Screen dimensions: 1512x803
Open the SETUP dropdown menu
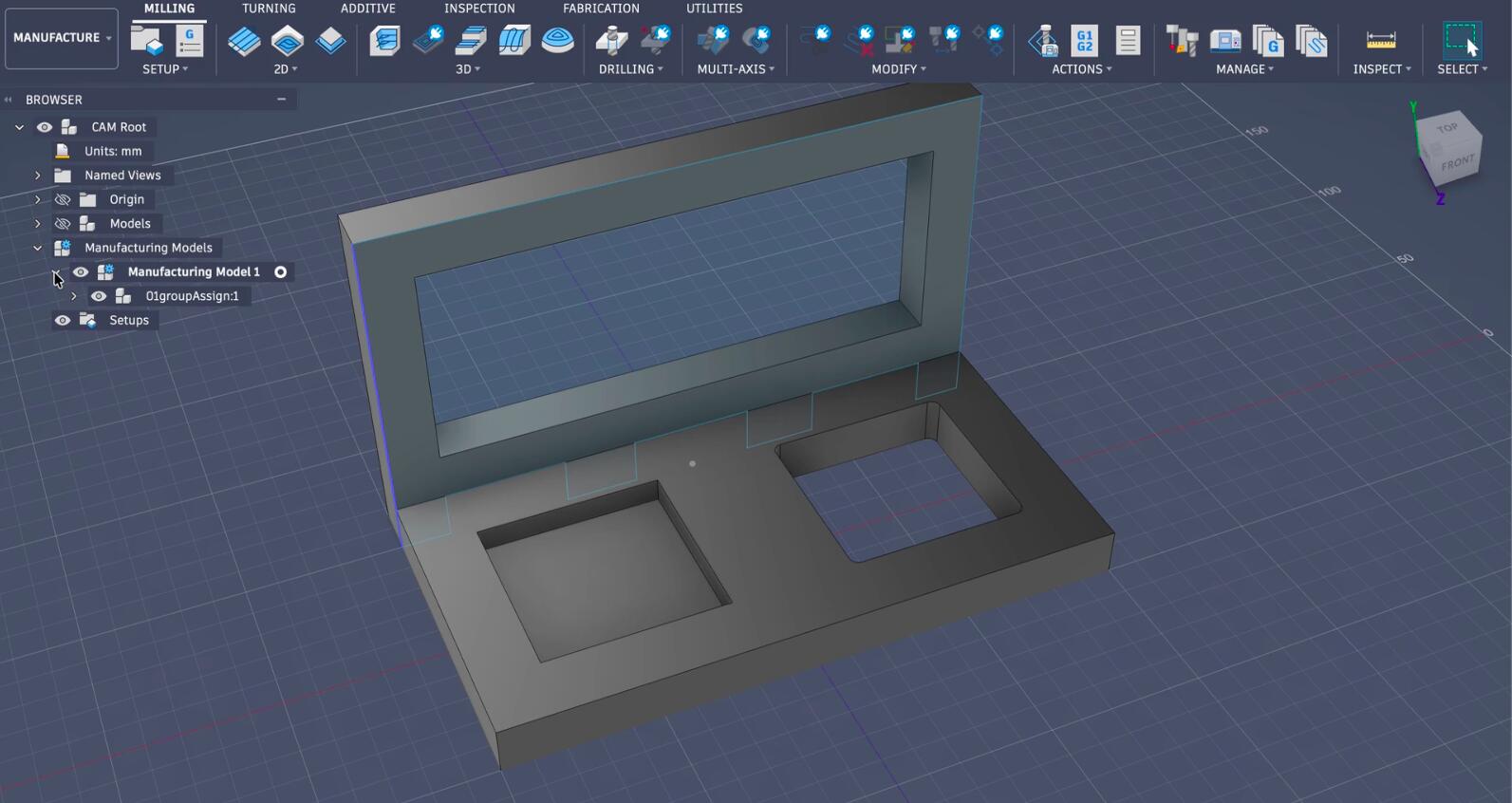pyautogui.click(x=165, y=69)
